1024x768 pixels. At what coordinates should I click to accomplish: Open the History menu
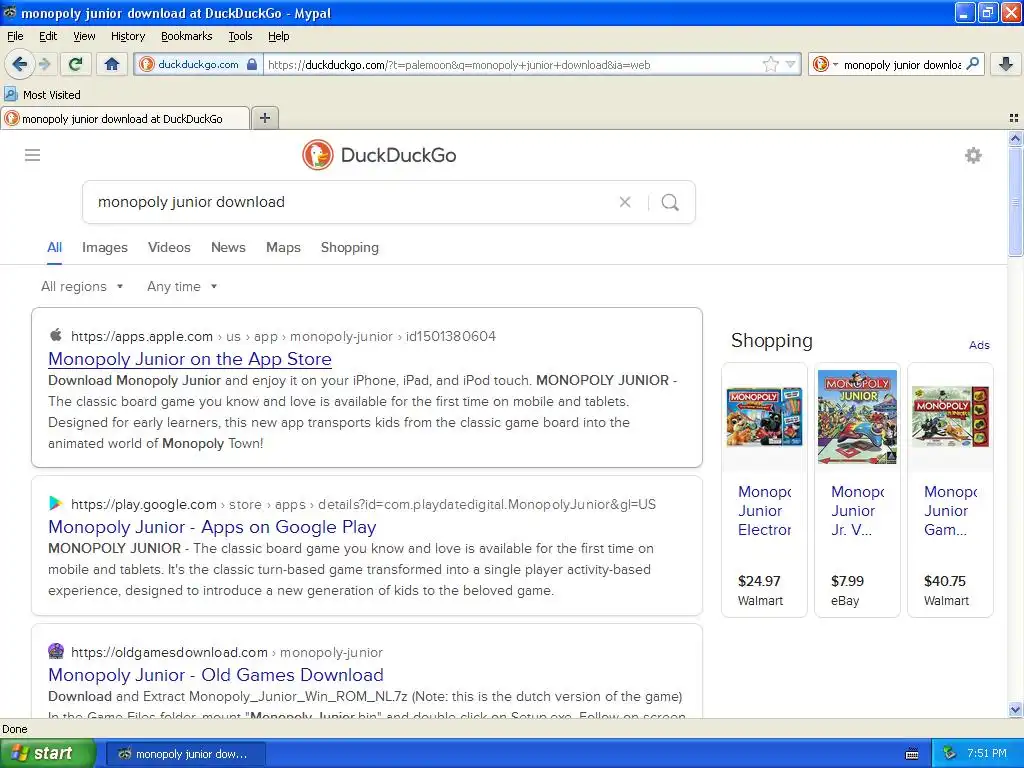click(128, 36)
